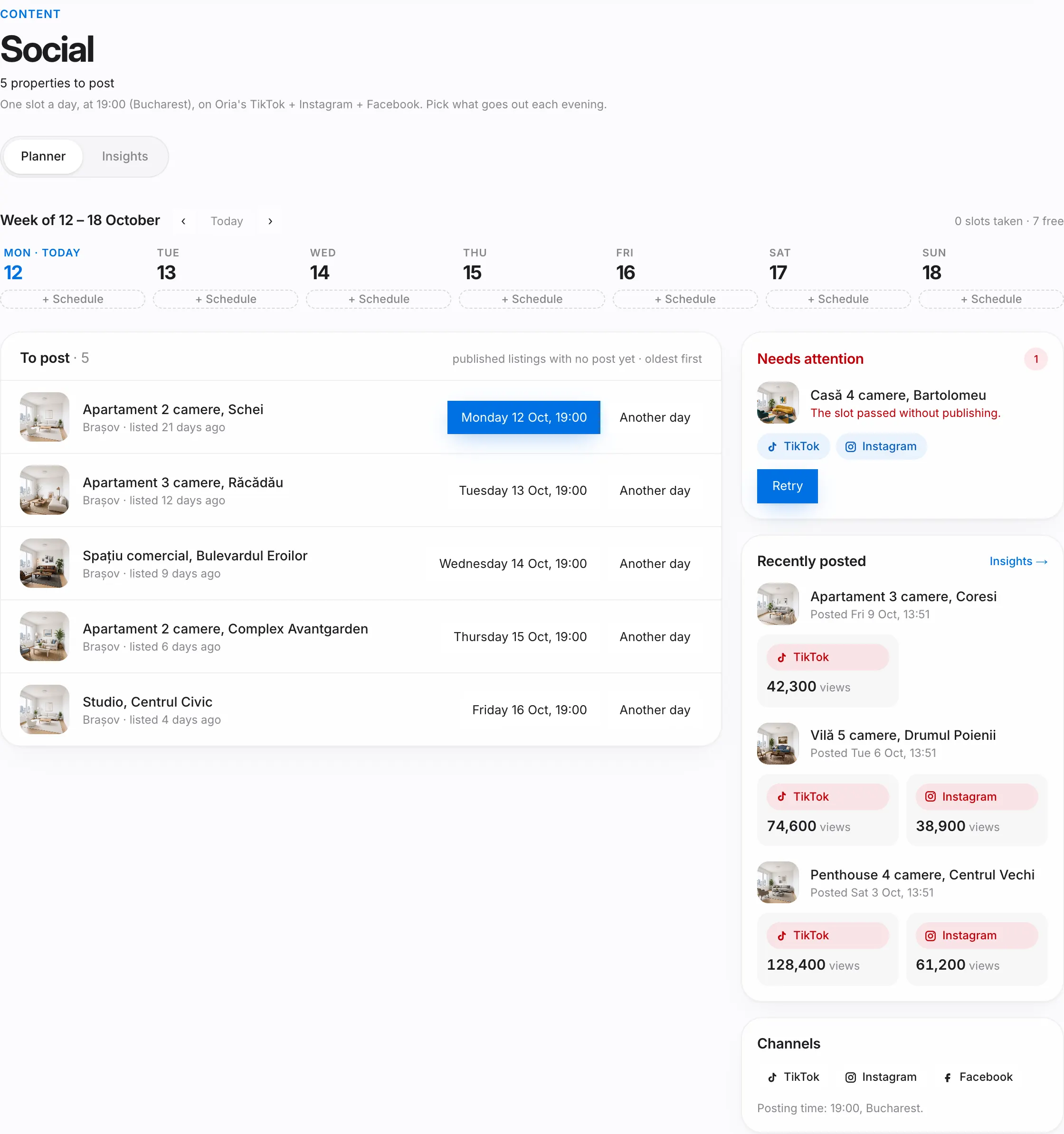Open Insights link in Recently posted
This screenshot has width=1064, height=1134.
[x=1018, y=561]
